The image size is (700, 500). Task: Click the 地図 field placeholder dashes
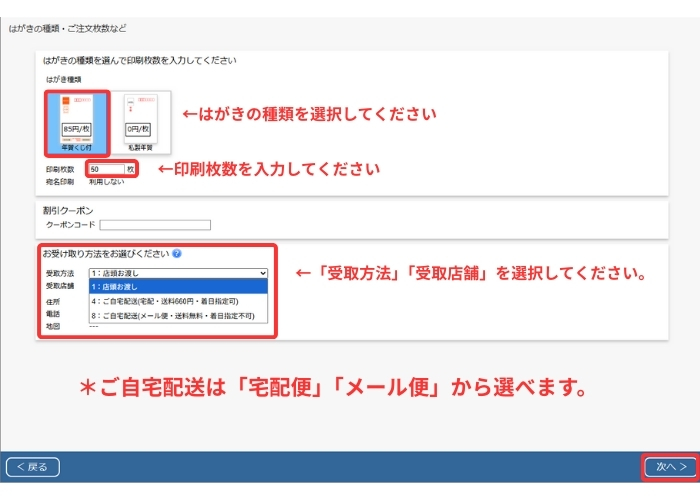[x=94, y=326]
